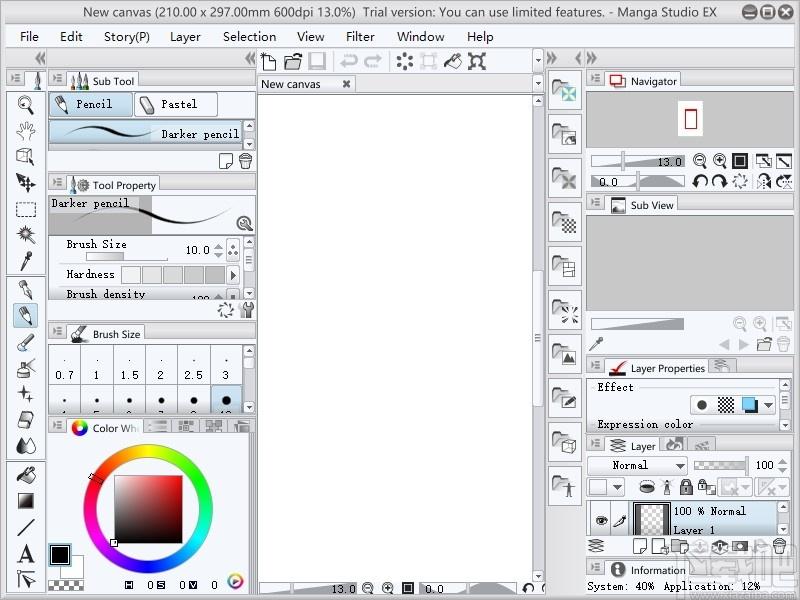The height and width of the screenshot is (600, 800).
Task: Open the command bar dropdown arrow
Action: [x=538, y=61]
